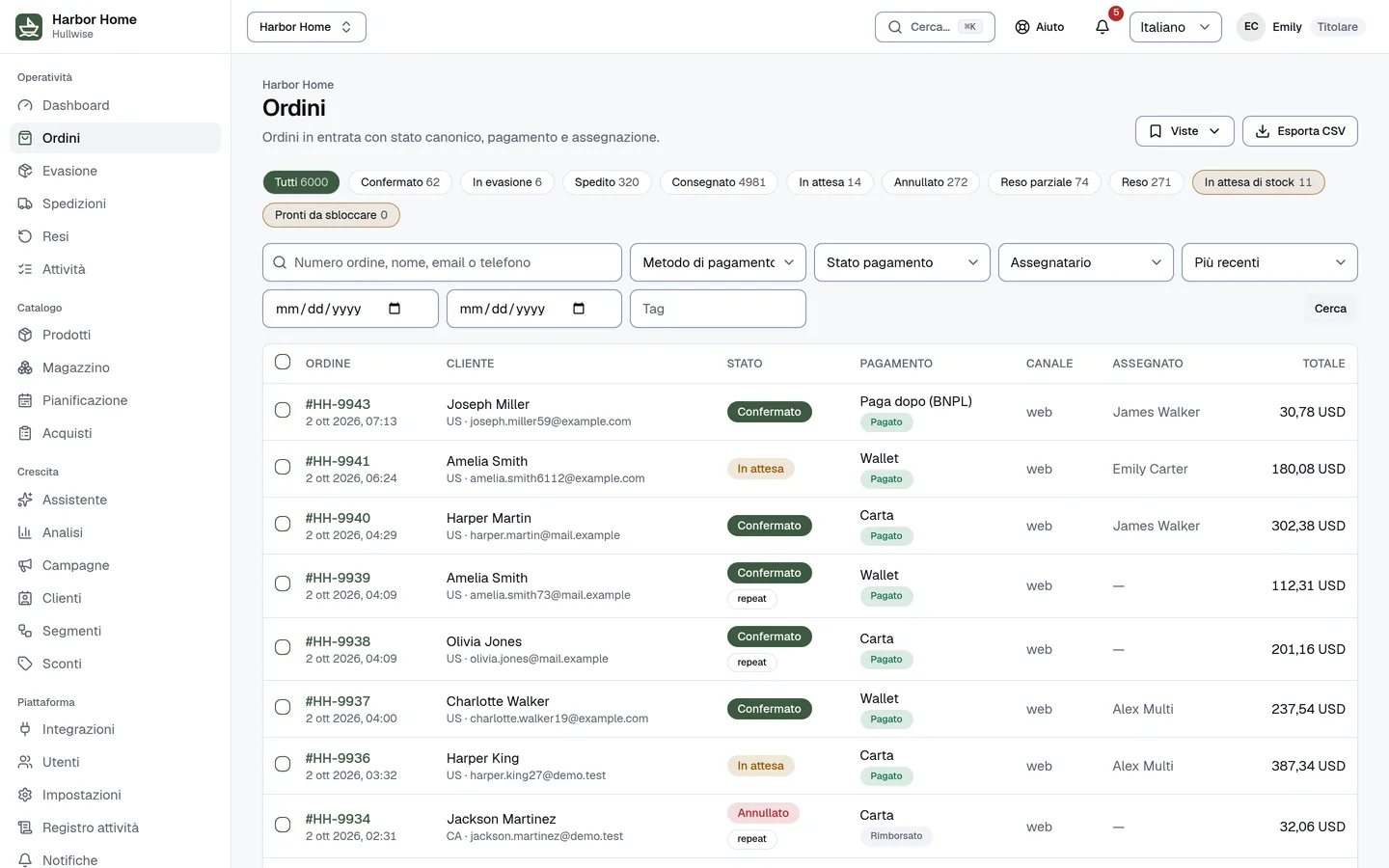Click the Magazzino boxes icon
The width and height of the screenshot is (1389, 868).
coord(25,367)
